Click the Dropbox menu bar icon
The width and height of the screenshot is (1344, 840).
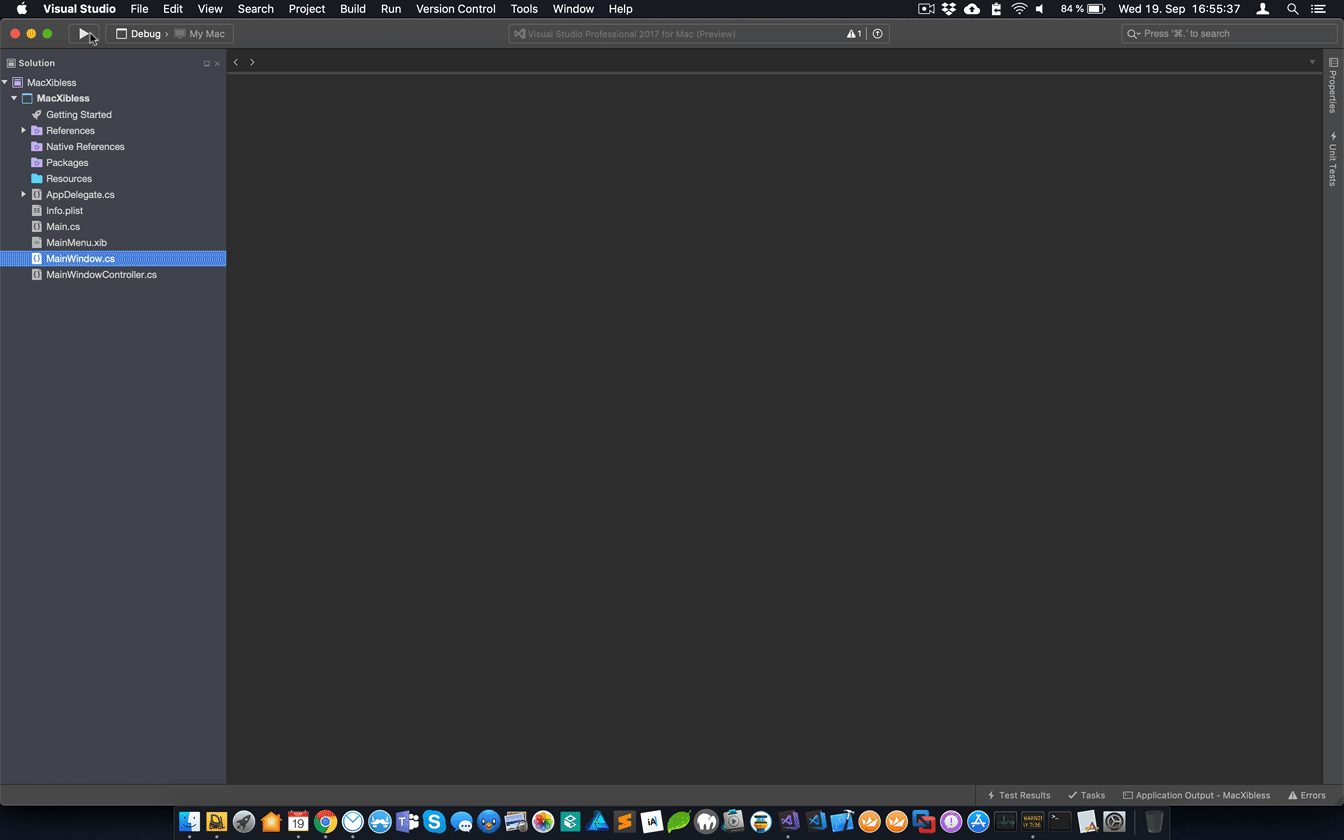point(949,9)
